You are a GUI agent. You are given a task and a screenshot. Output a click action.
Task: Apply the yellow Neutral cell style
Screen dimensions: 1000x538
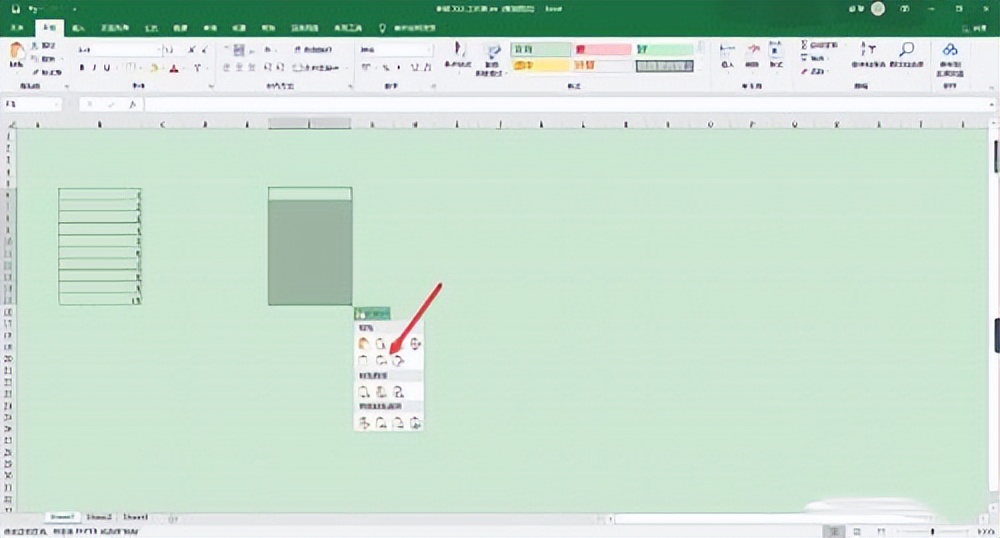coord(541,65)
